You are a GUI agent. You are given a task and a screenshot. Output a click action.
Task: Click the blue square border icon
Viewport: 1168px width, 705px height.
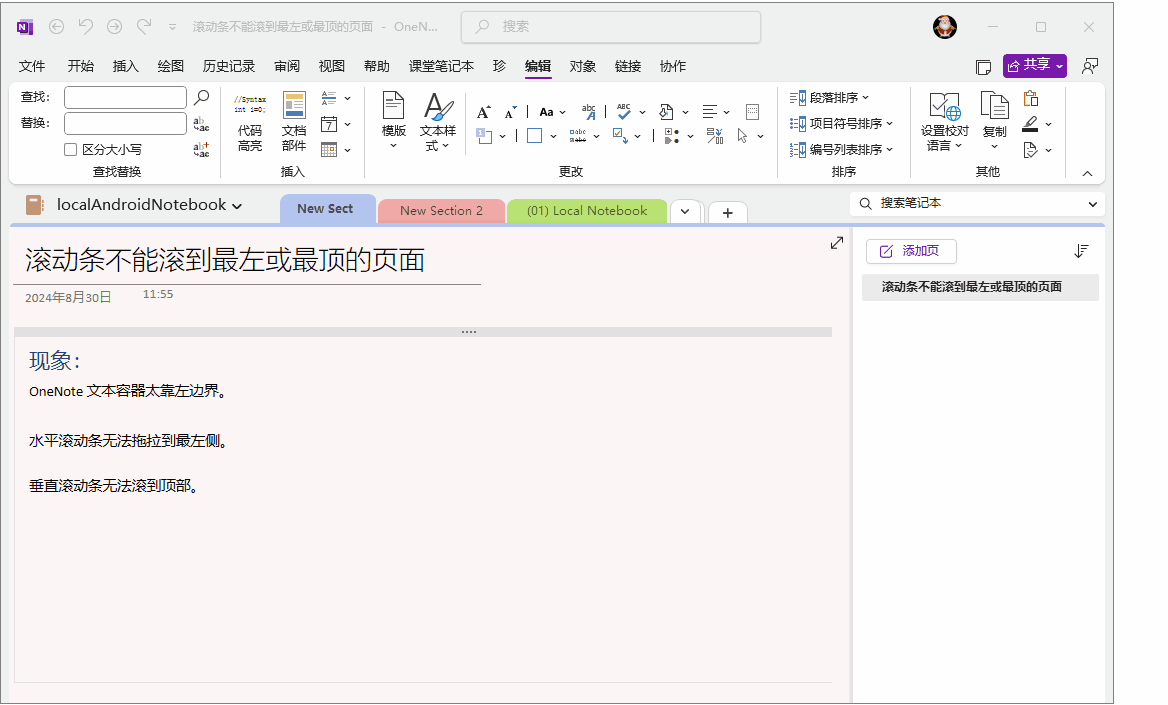pyautogui.click(x=534, y=136)
